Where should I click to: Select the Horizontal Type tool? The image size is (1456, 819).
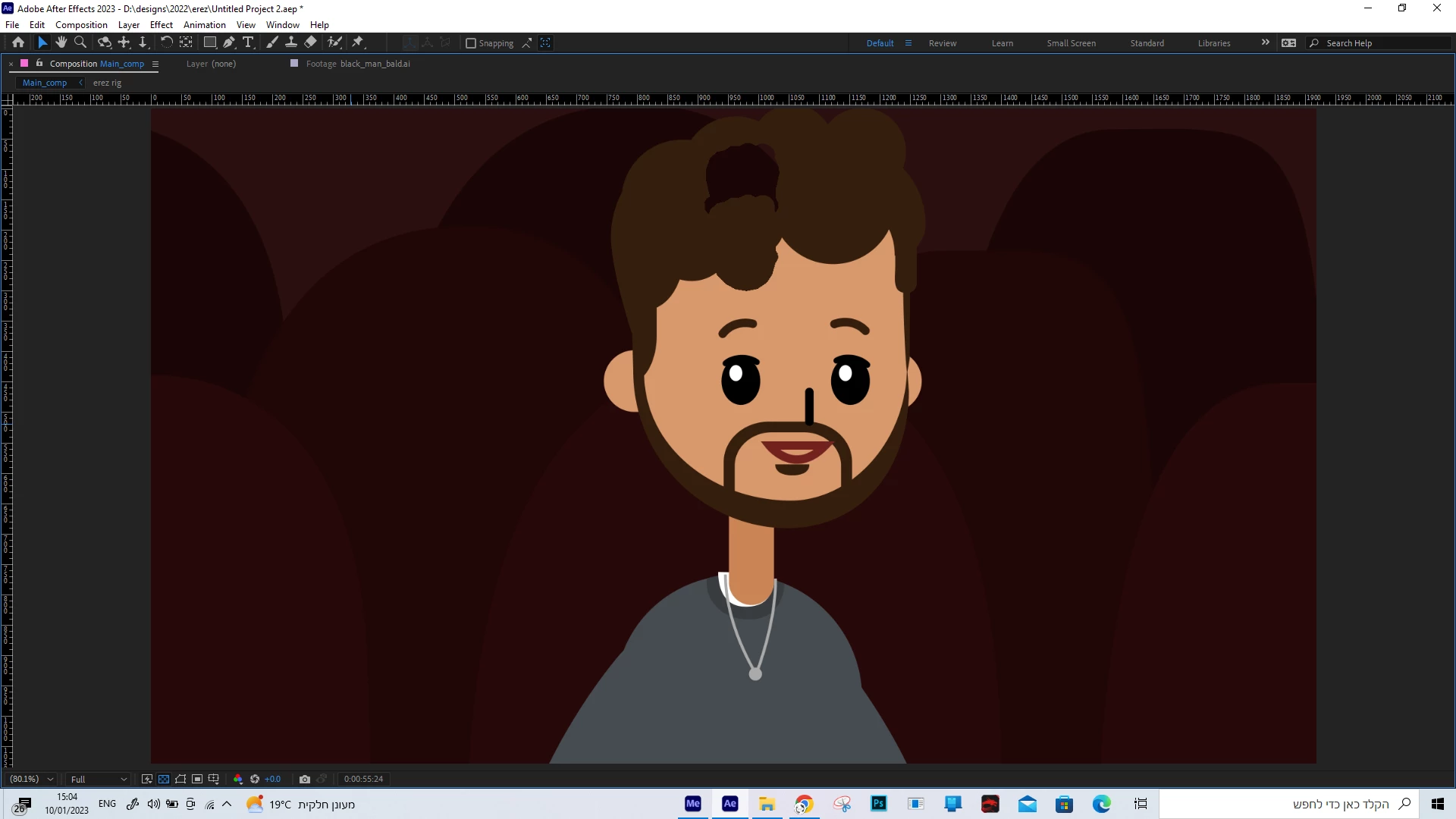coord(248,42)
